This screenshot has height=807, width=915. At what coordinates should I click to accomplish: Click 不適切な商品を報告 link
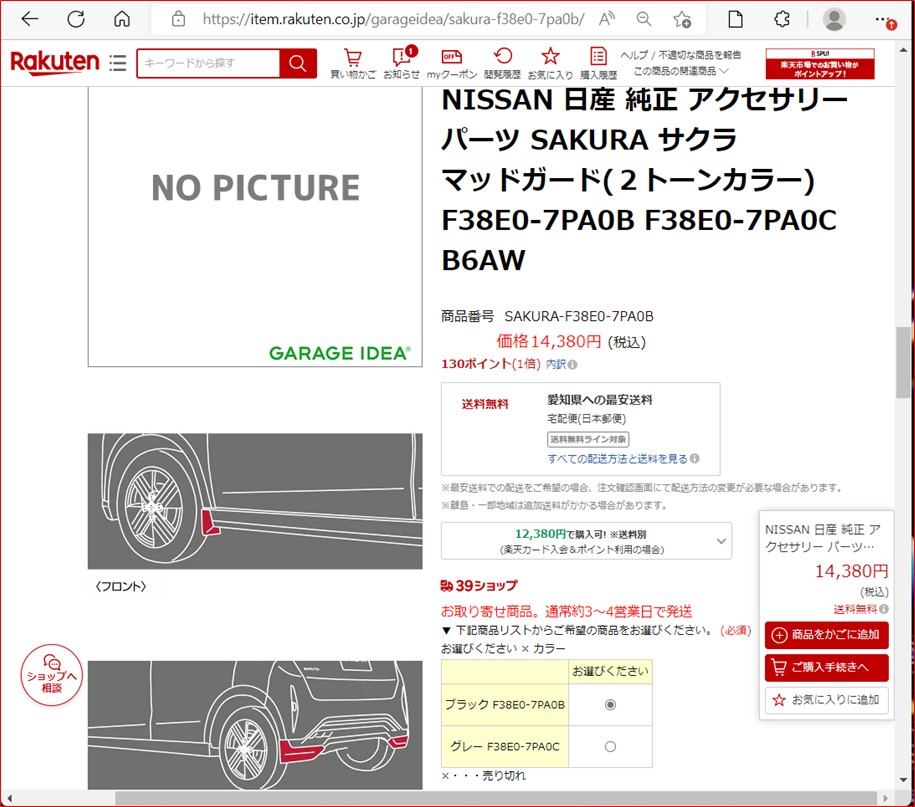[x=700, y=55]
